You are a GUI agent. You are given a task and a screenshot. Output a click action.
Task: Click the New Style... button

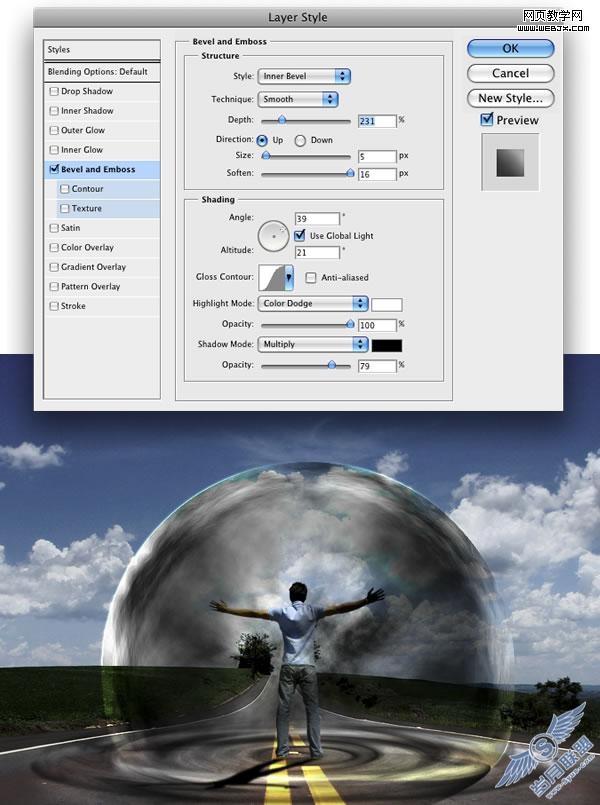[x=510, y=98]
